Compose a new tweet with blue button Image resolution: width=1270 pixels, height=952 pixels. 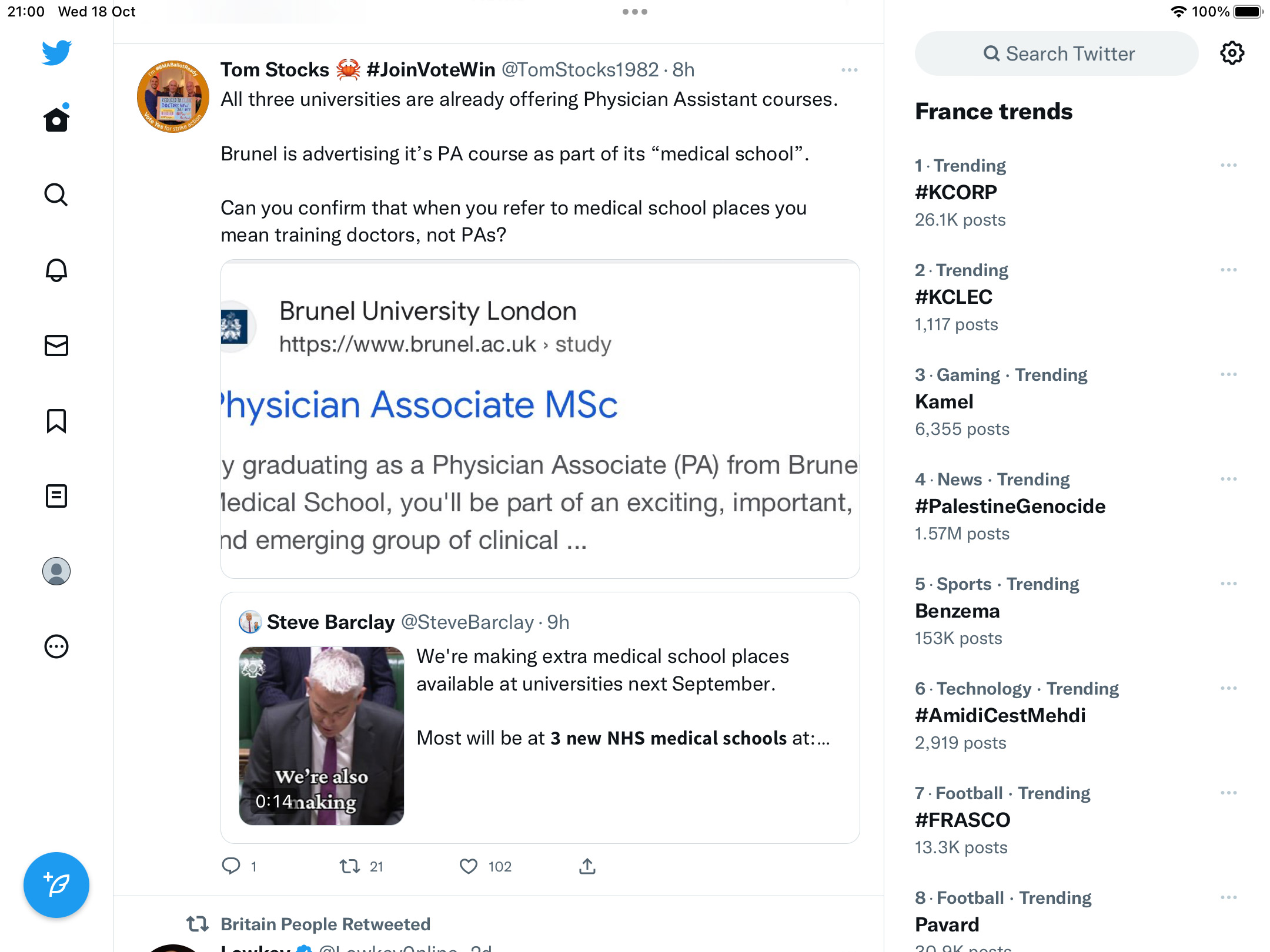pyautogui.click(x=56, y=884)
